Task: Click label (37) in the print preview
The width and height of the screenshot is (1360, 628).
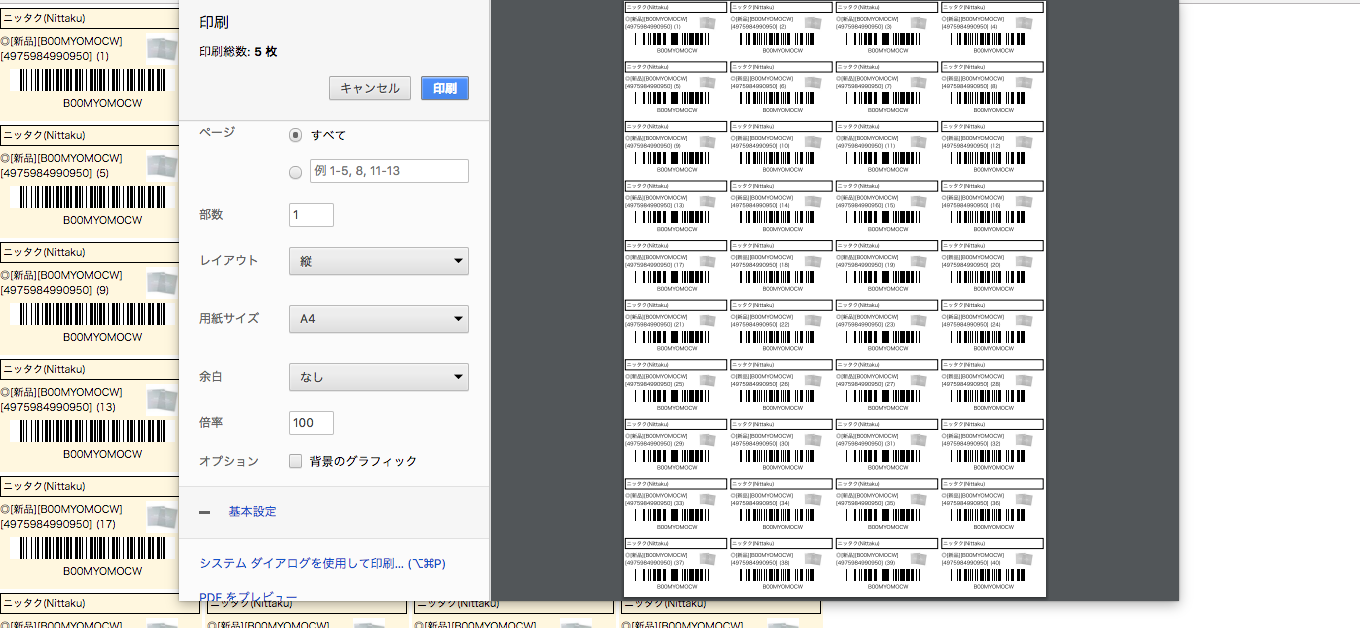Action: coord(677,564)
